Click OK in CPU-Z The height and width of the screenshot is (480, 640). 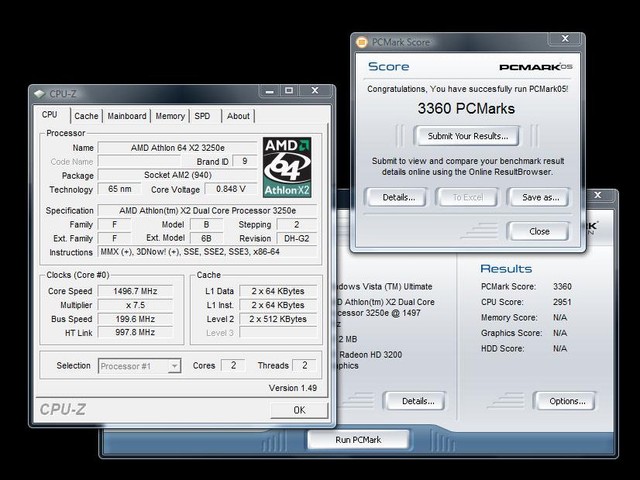pyautogui.click(x=299, y=410)
